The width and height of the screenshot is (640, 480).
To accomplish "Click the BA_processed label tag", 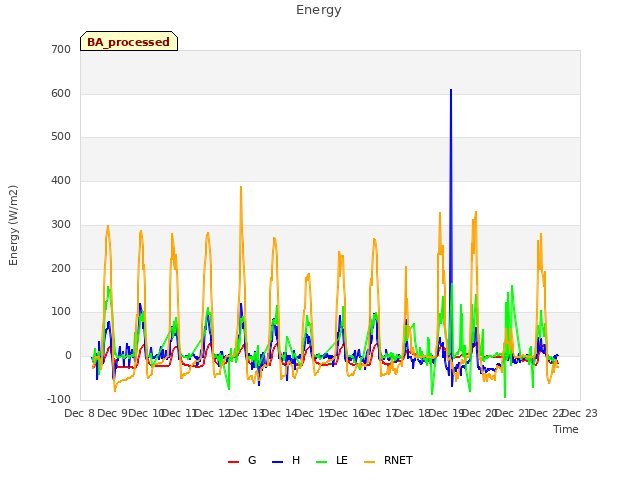I will coord(129,41).
